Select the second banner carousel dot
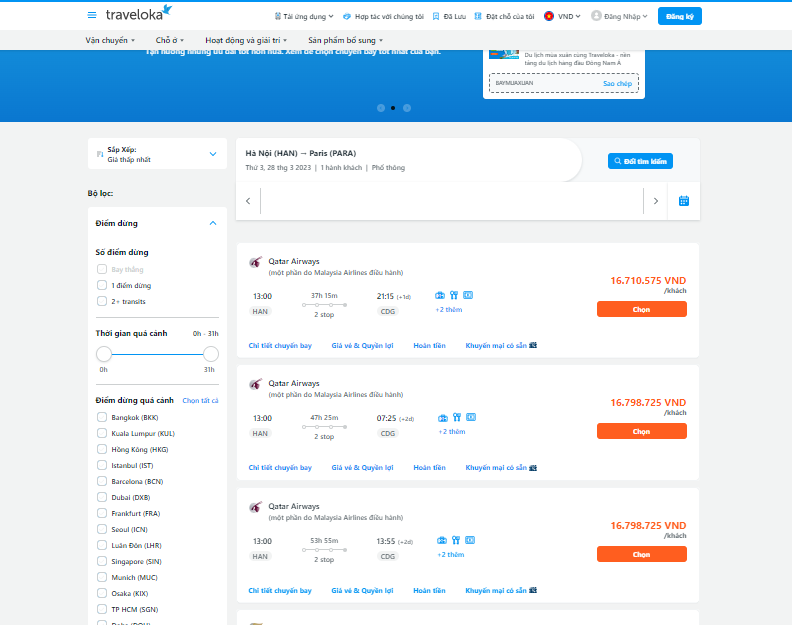 [x=393, y=108]
